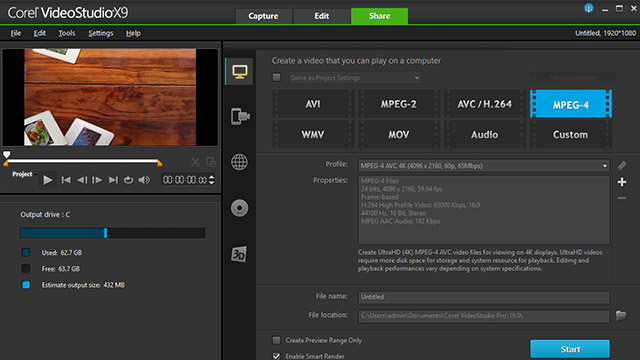This screenshot has width=640, height=360.
Task: Toggle repeat playback
Action: (x=129, y=180)
